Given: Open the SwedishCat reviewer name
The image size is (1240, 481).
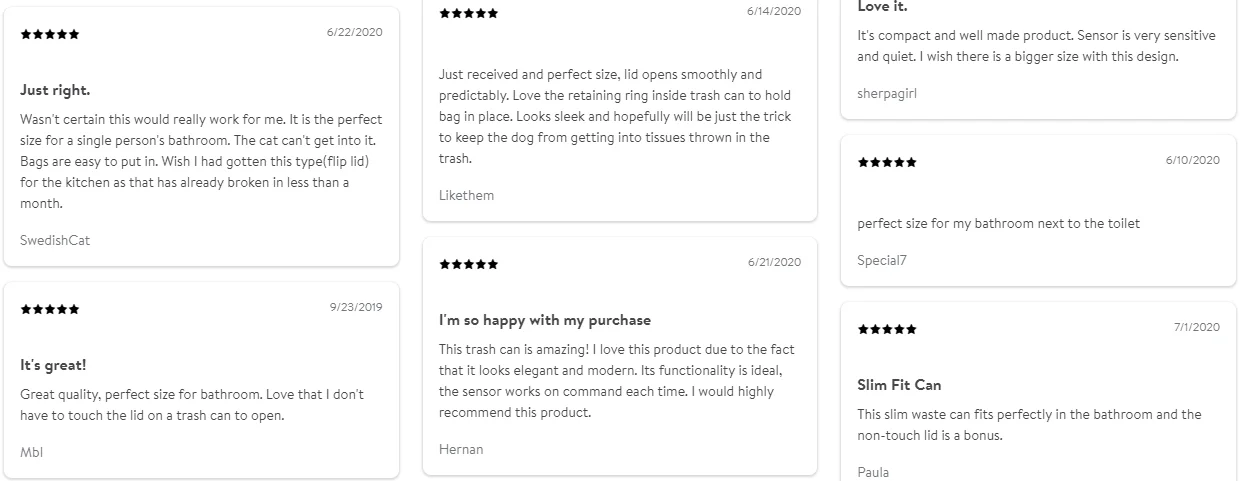Looking at the screenshot, I should click(x=55, y=240).
